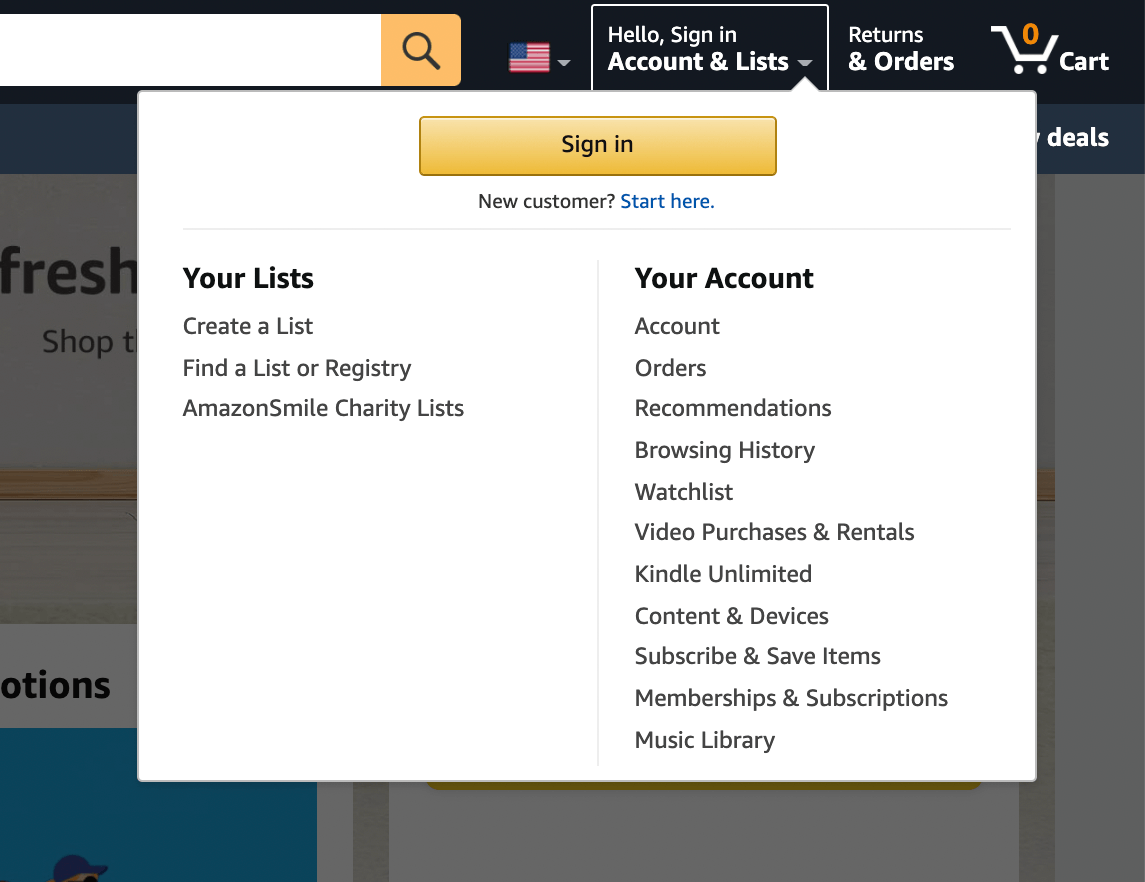Select Kindle Unlimited
Viewport: 1145px width, 882px height.
coord(723,574)
